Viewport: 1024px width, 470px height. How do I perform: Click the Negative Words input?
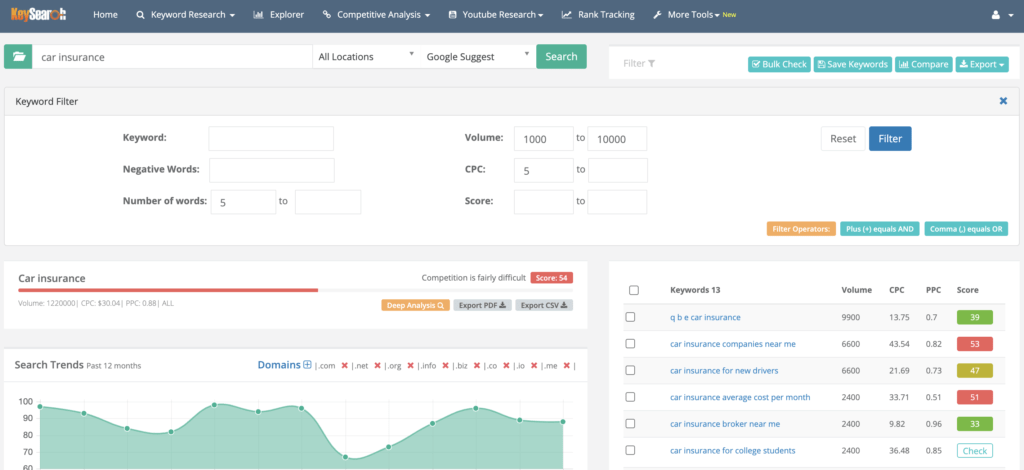[x=272, y=170]
